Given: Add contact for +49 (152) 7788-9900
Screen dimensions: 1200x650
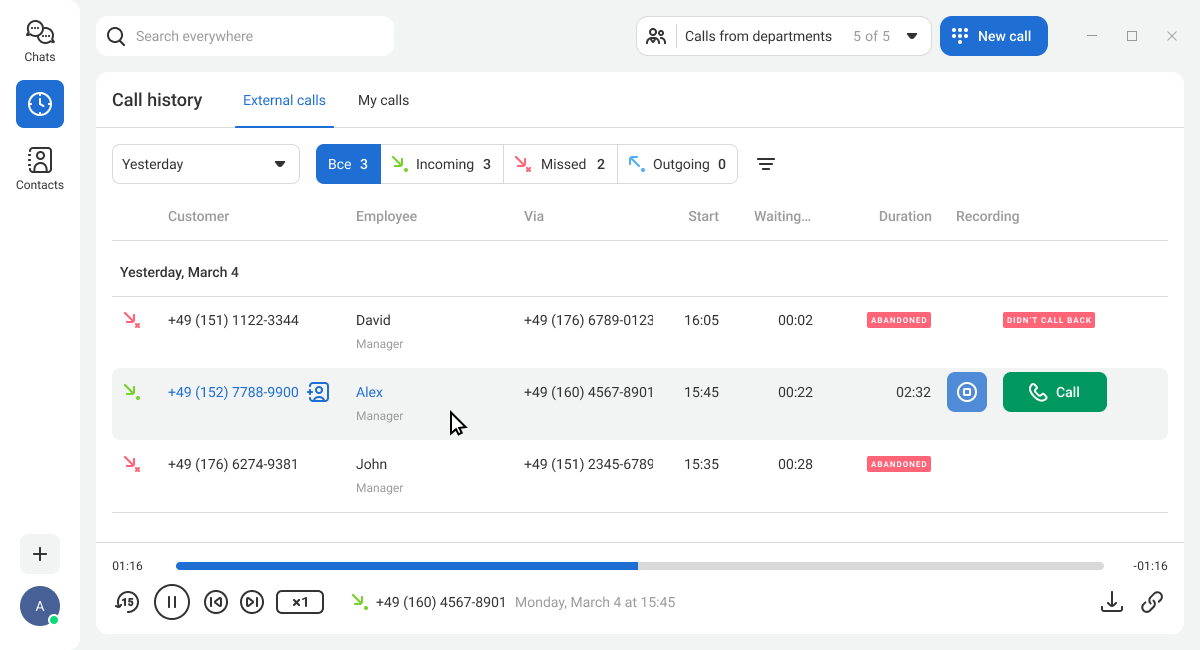Looking at the screenshot, I should (x=318, y=392).
